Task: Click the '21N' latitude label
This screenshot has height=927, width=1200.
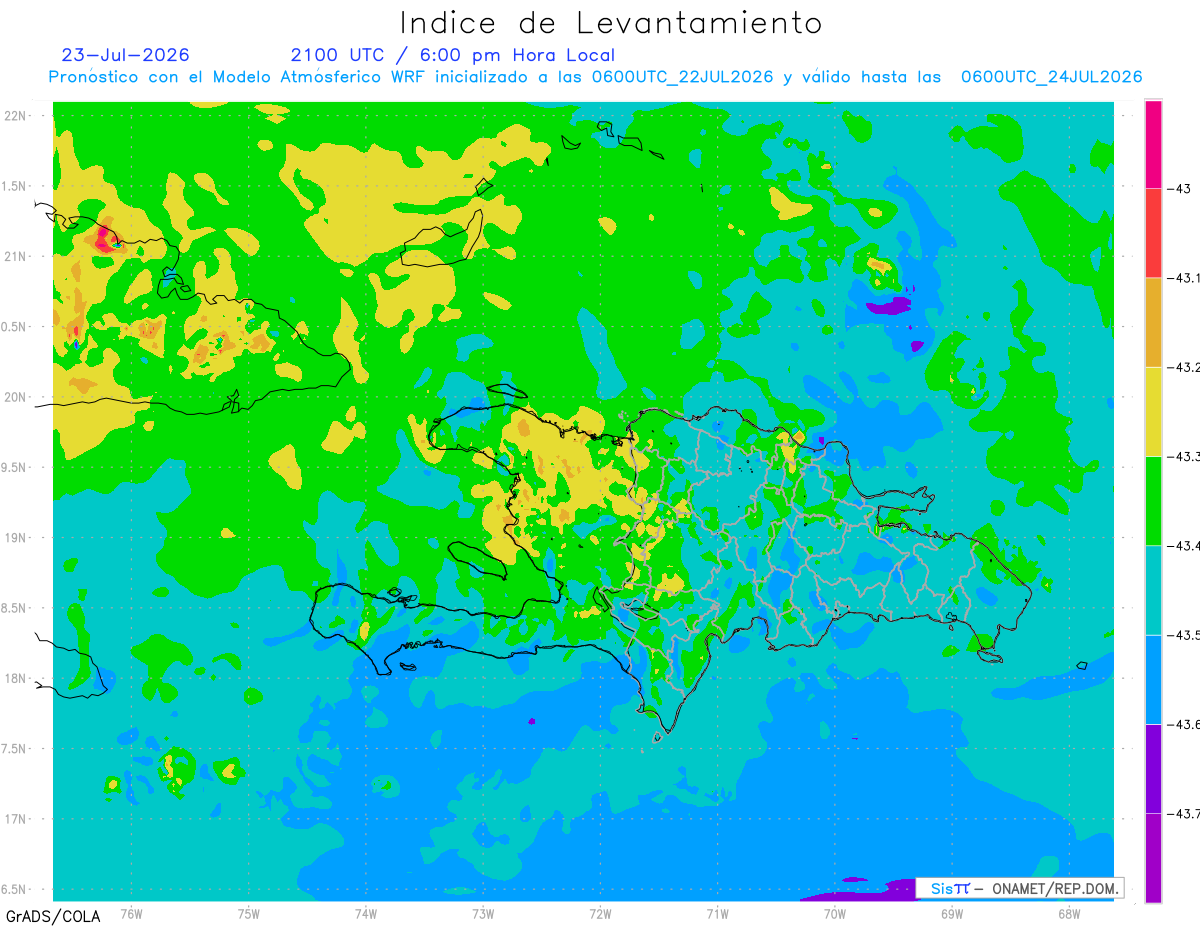Action: point(16,256)
